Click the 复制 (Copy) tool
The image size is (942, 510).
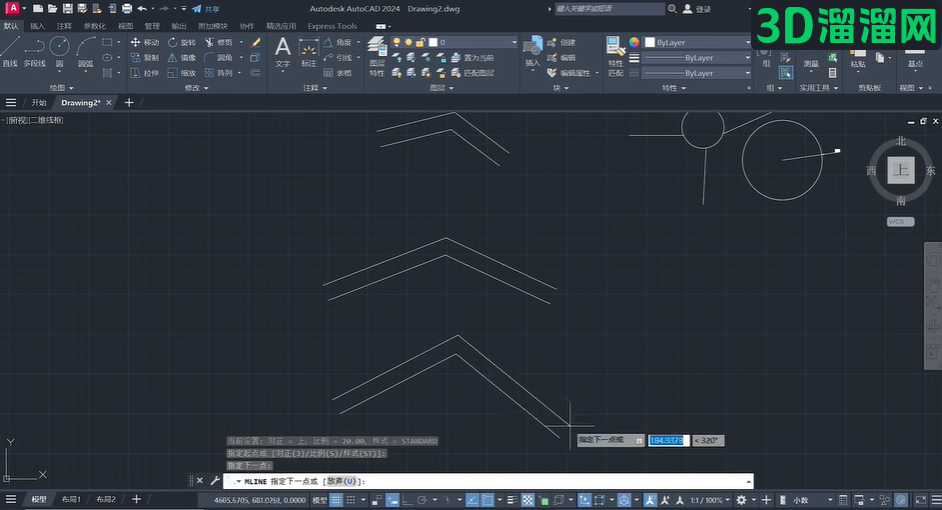[x=145, y=58]
